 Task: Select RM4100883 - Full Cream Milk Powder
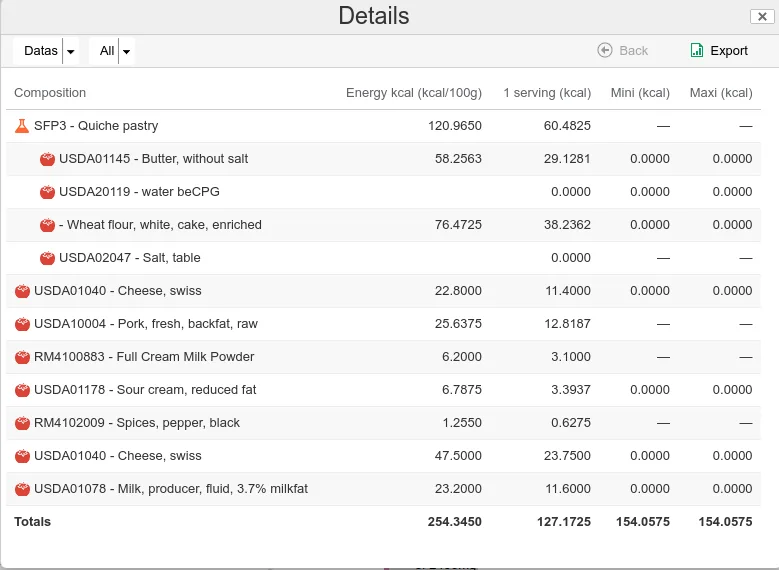144,357
